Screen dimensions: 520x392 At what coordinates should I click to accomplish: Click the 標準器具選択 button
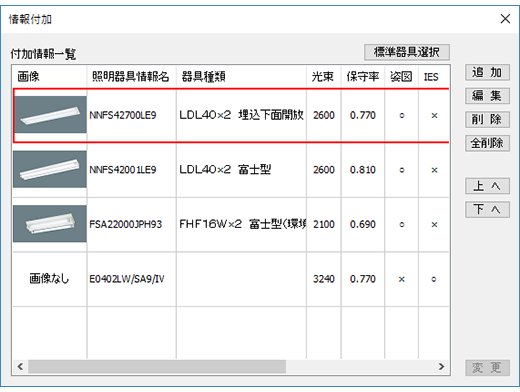(407, 52)
